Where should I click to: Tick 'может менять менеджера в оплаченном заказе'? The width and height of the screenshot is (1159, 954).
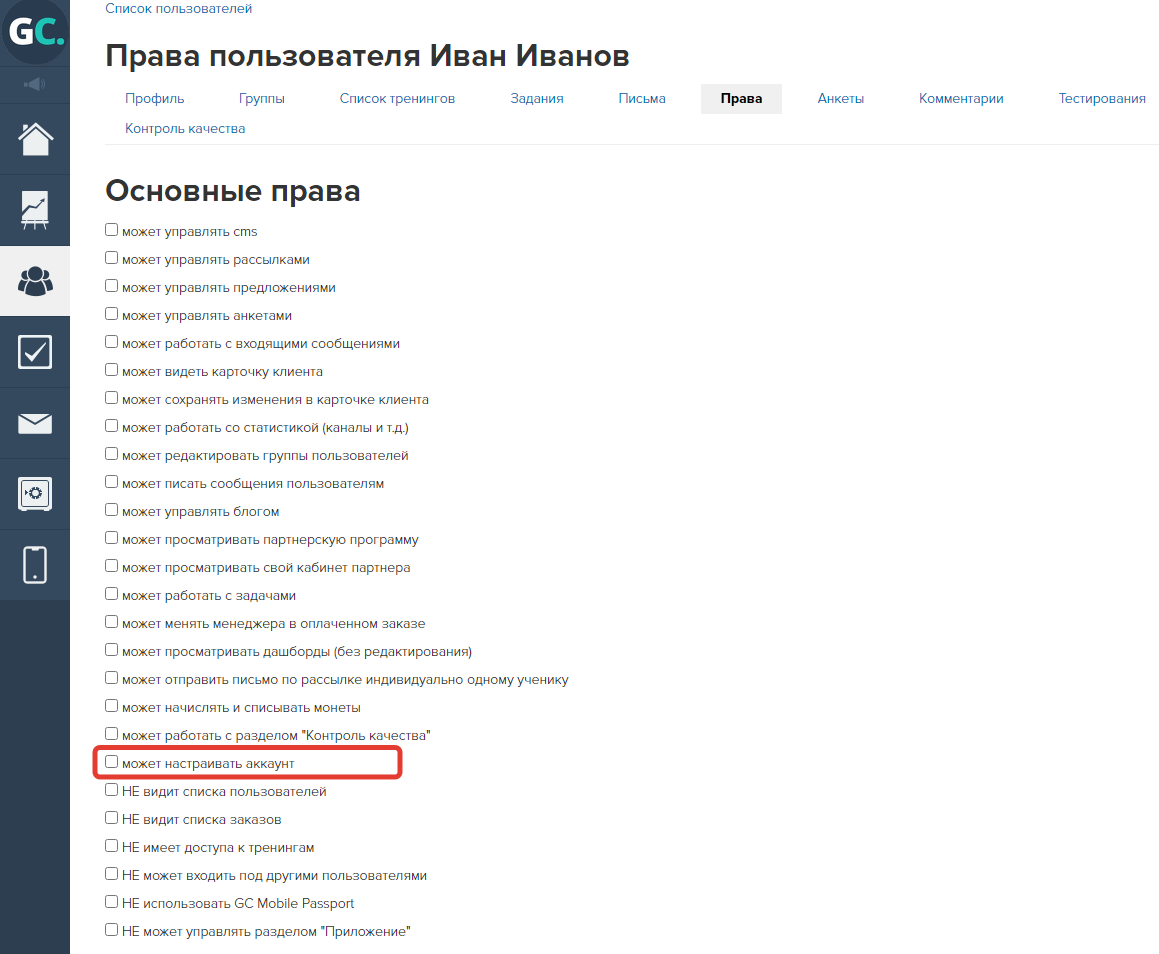click(112, 622)
